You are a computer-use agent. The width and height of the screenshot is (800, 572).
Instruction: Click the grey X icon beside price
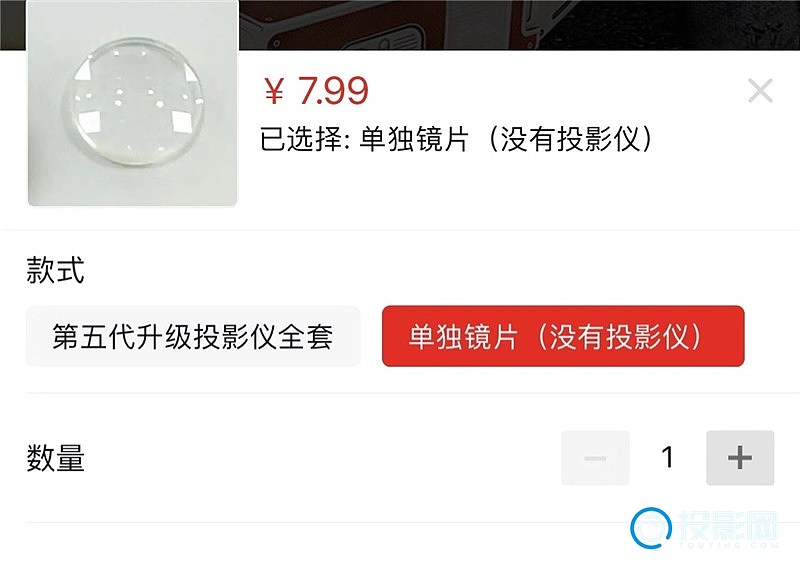coord(760,91)
